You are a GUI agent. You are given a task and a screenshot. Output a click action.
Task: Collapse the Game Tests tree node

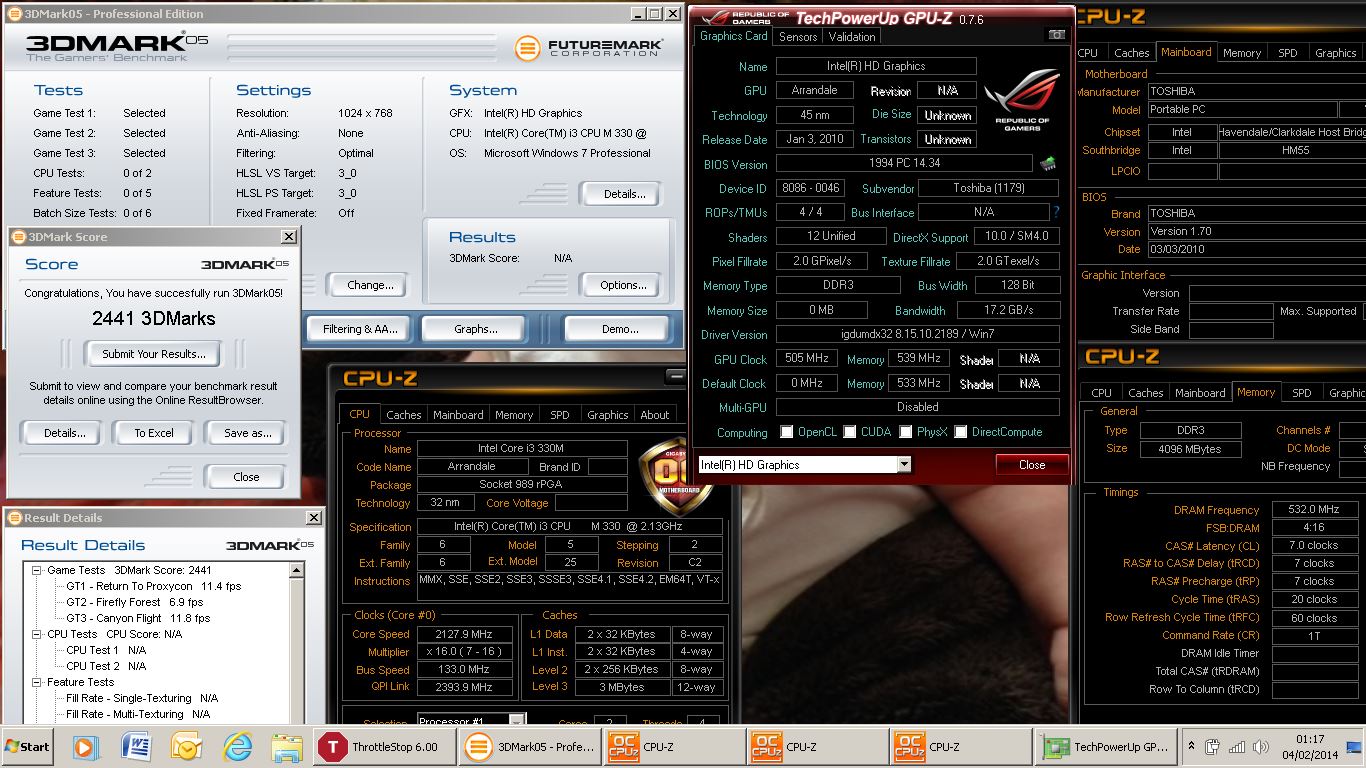pos(39,570)
